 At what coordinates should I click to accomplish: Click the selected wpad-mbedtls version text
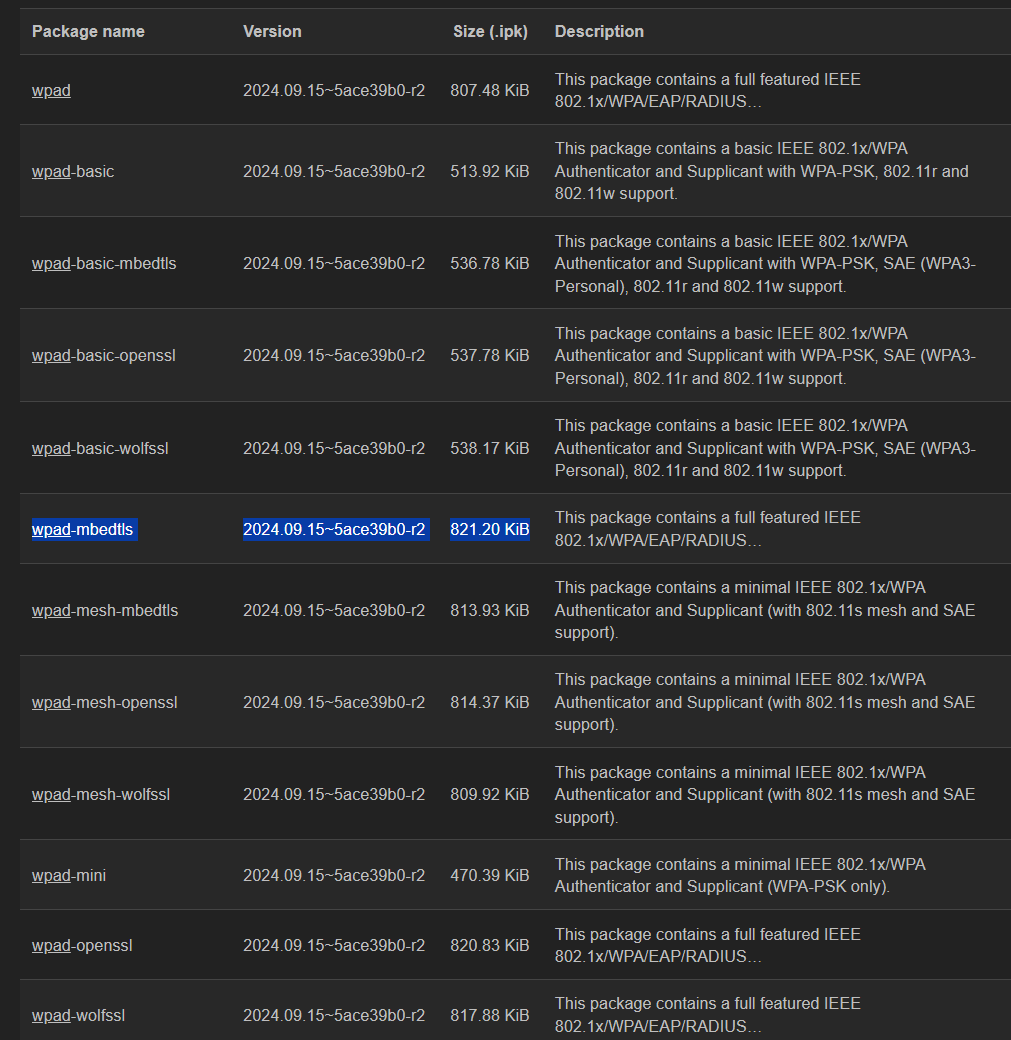[x=334, y=529]
